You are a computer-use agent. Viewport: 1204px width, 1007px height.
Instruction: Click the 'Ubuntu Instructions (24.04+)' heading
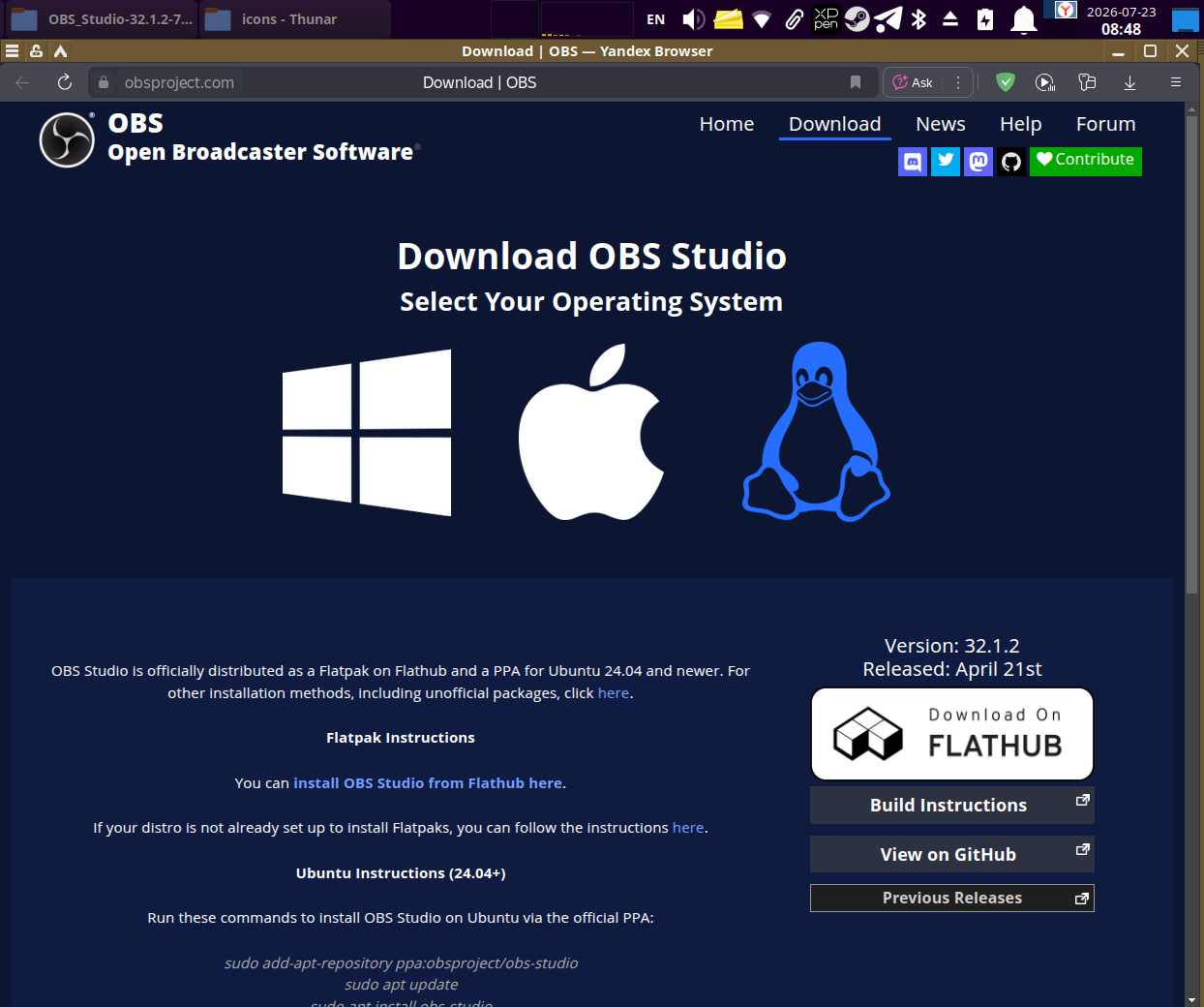tap(401, 872)
